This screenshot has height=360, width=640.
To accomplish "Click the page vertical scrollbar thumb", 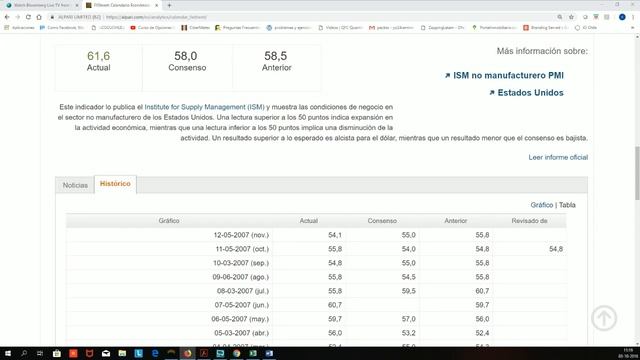I will [x=637, y=173].
